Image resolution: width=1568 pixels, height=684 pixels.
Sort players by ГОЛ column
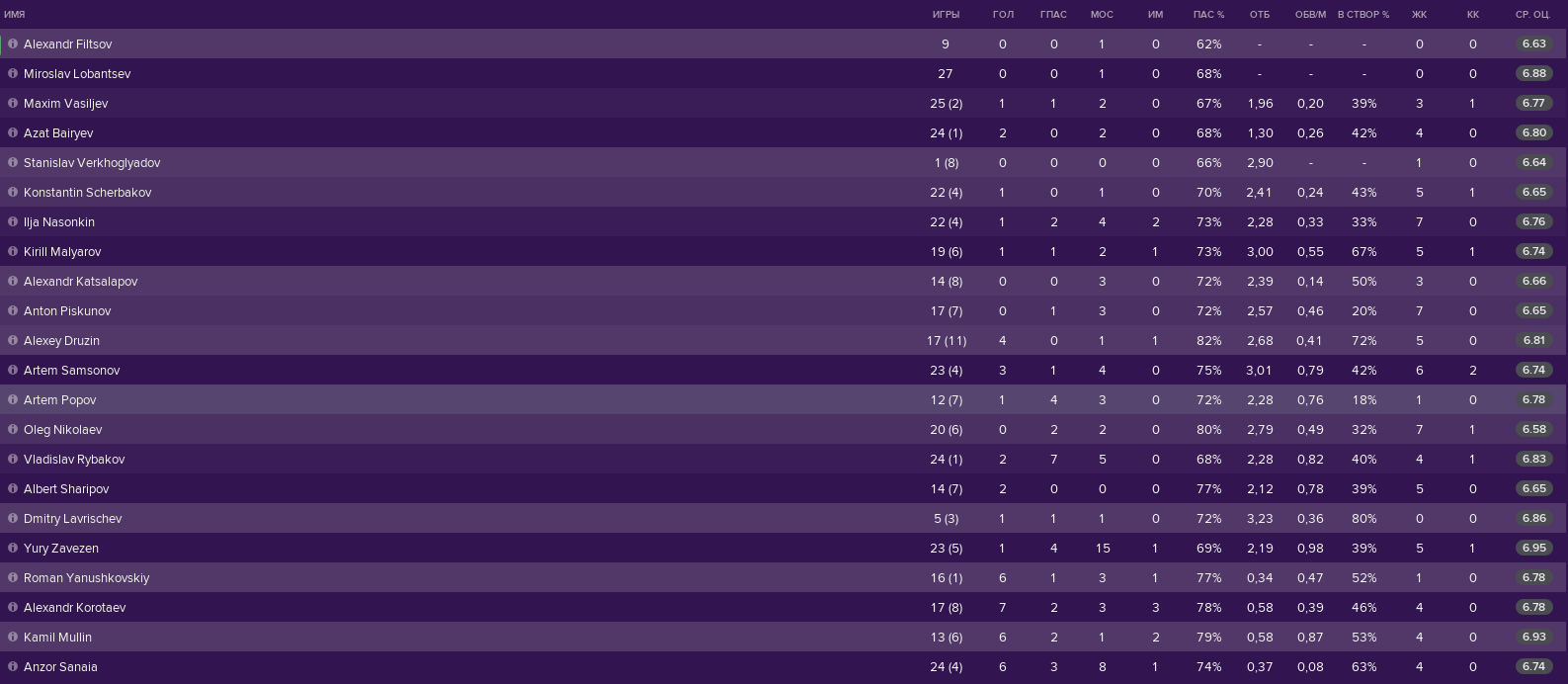1003,15
